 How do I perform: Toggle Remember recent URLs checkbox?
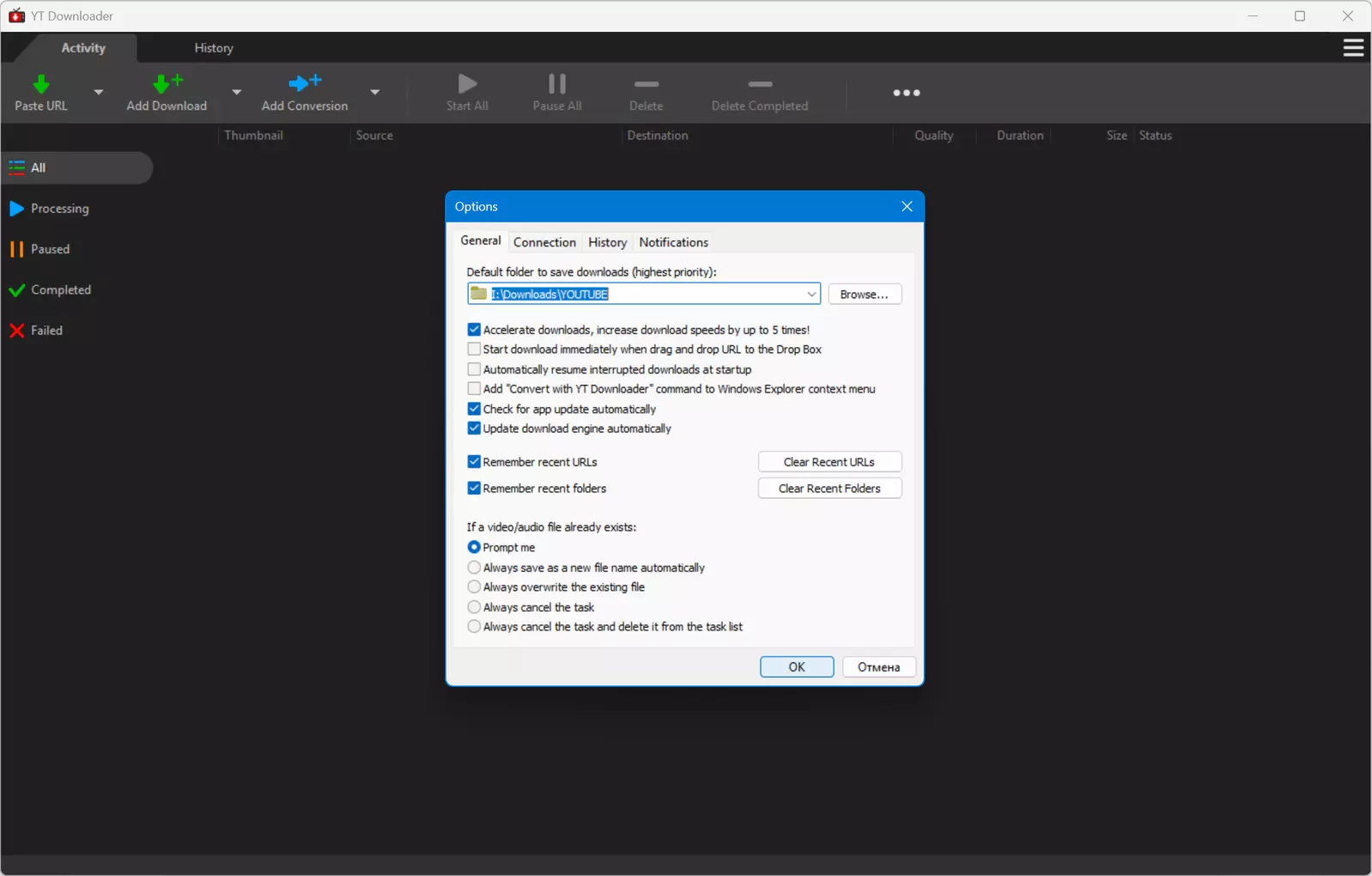474,462
